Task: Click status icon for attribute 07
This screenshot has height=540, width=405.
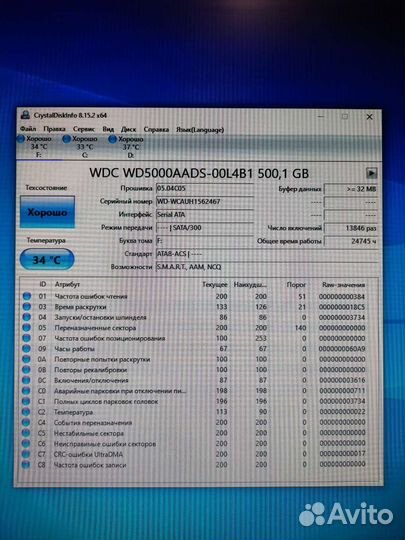Action: (27, 338)
